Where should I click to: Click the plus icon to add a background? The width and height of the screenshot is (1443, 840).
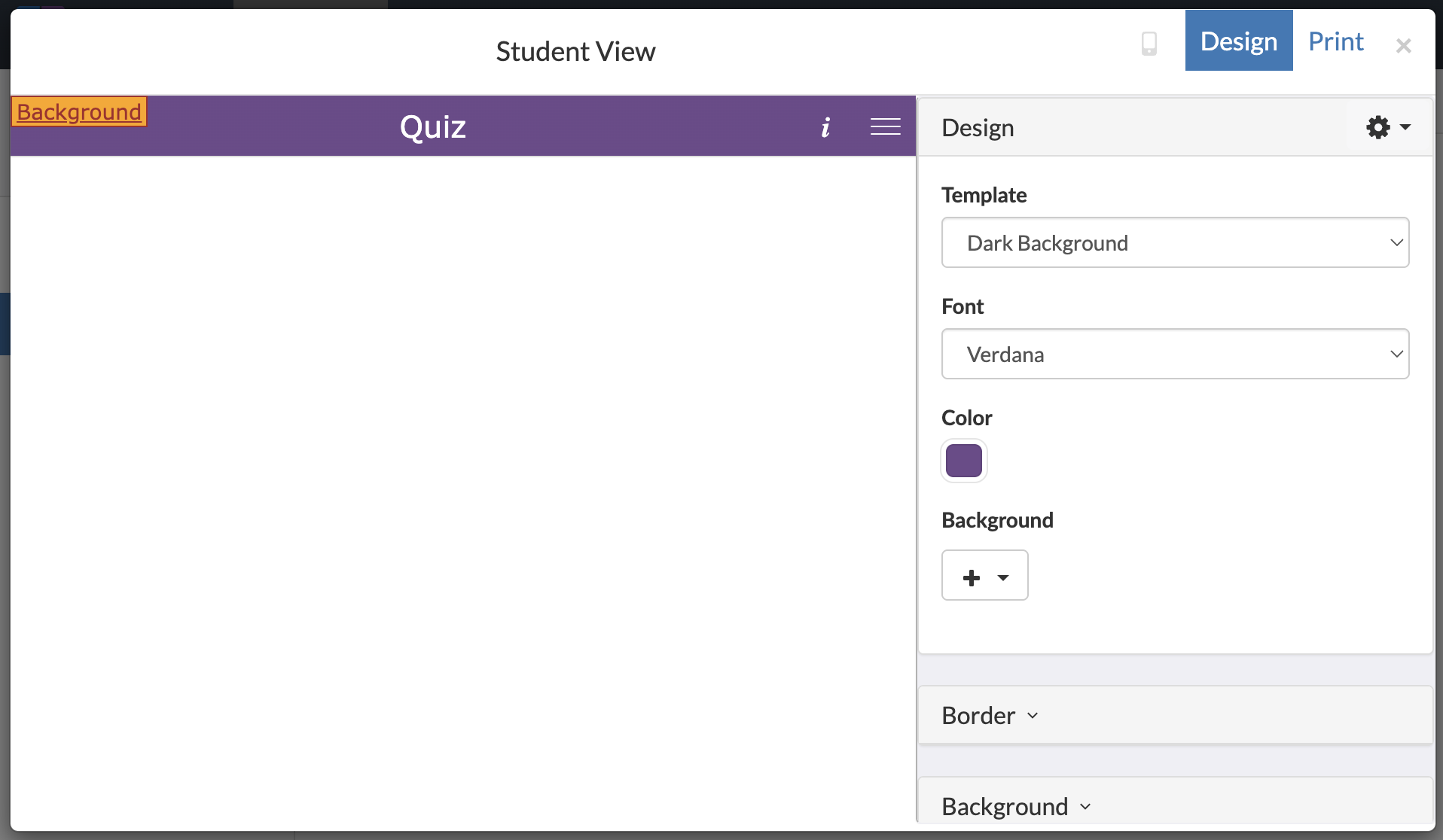(972, 577)
